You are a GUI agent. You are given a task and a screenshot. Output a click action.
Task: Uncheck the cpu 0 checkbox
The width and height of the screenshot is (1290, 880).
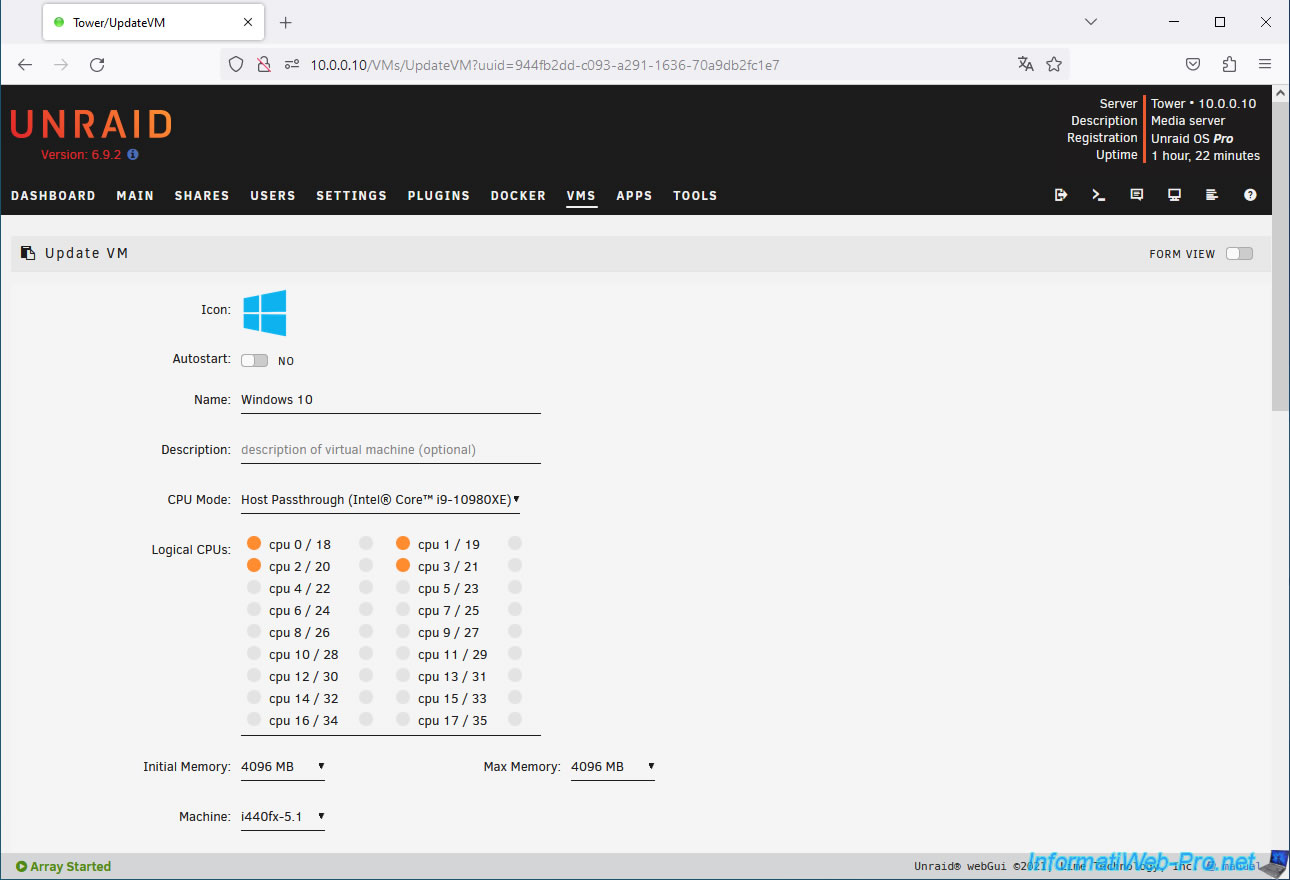254,543
